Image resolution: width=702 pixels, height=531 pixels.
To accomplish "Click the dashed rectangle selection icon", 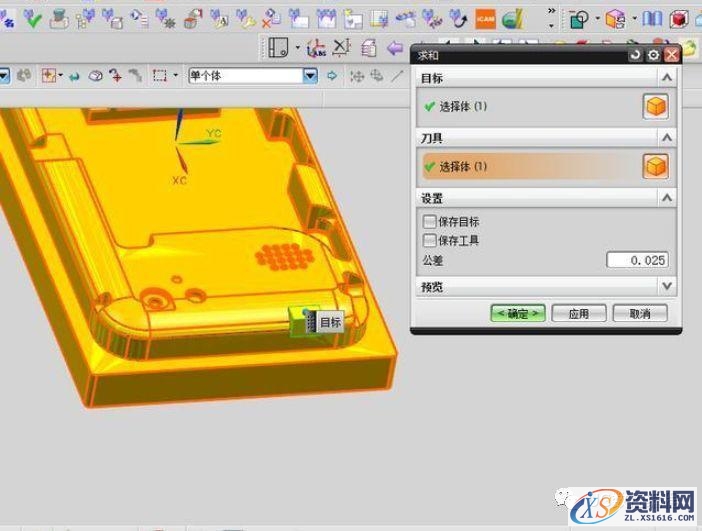I will tap(159, 76).
